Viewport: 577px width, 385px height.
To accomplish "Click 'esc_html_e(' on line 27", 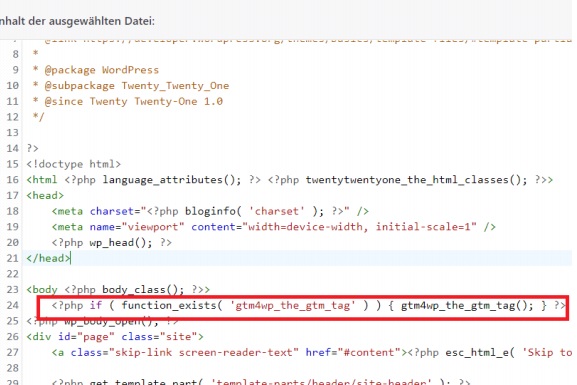I will (480, 352).
